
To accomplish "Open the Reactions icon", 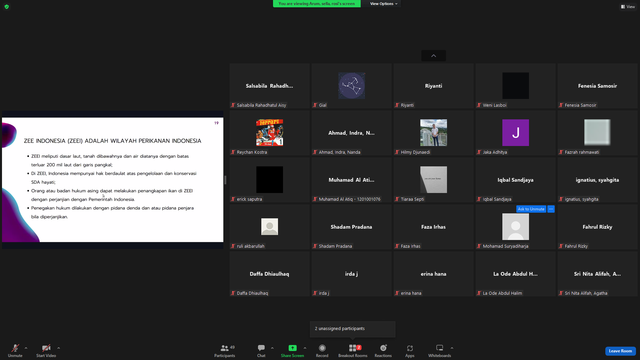I will [383, 348].
